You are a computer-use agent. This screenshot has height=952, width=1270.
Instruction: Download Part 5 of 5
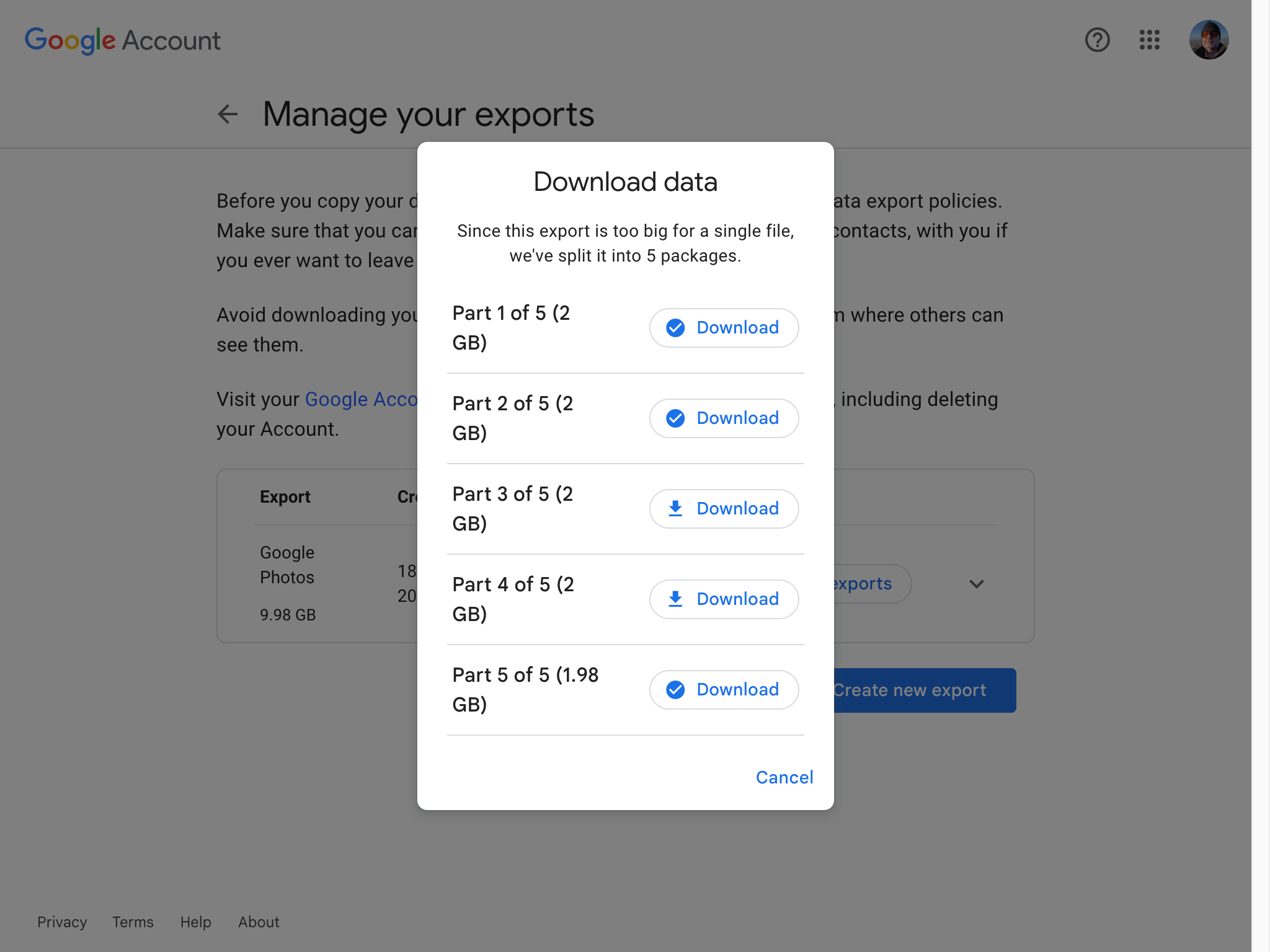[x=724, y=689]
